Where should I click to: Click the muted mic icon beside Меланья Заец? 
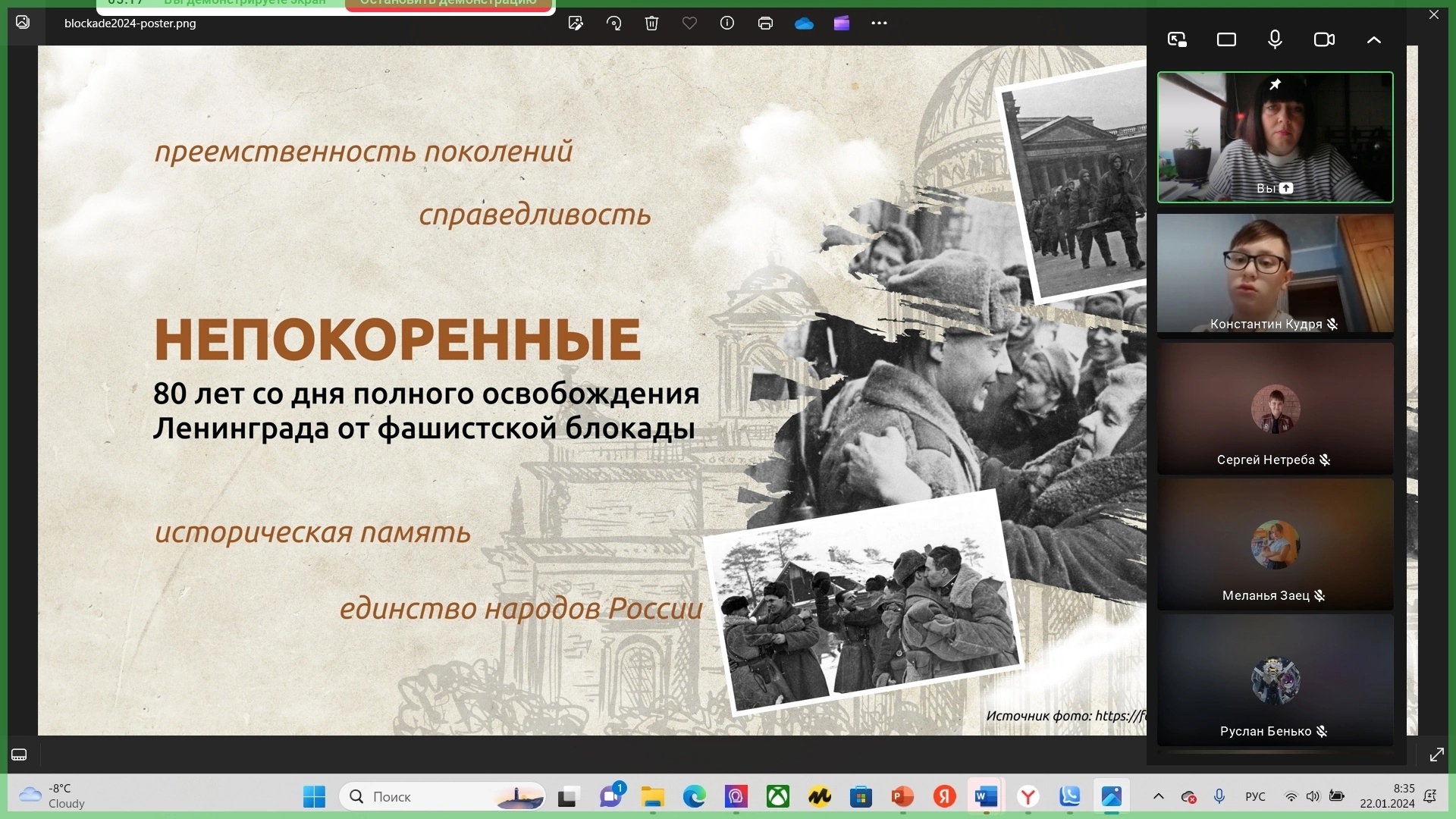pyautogui.click(x=1319, y=596)
